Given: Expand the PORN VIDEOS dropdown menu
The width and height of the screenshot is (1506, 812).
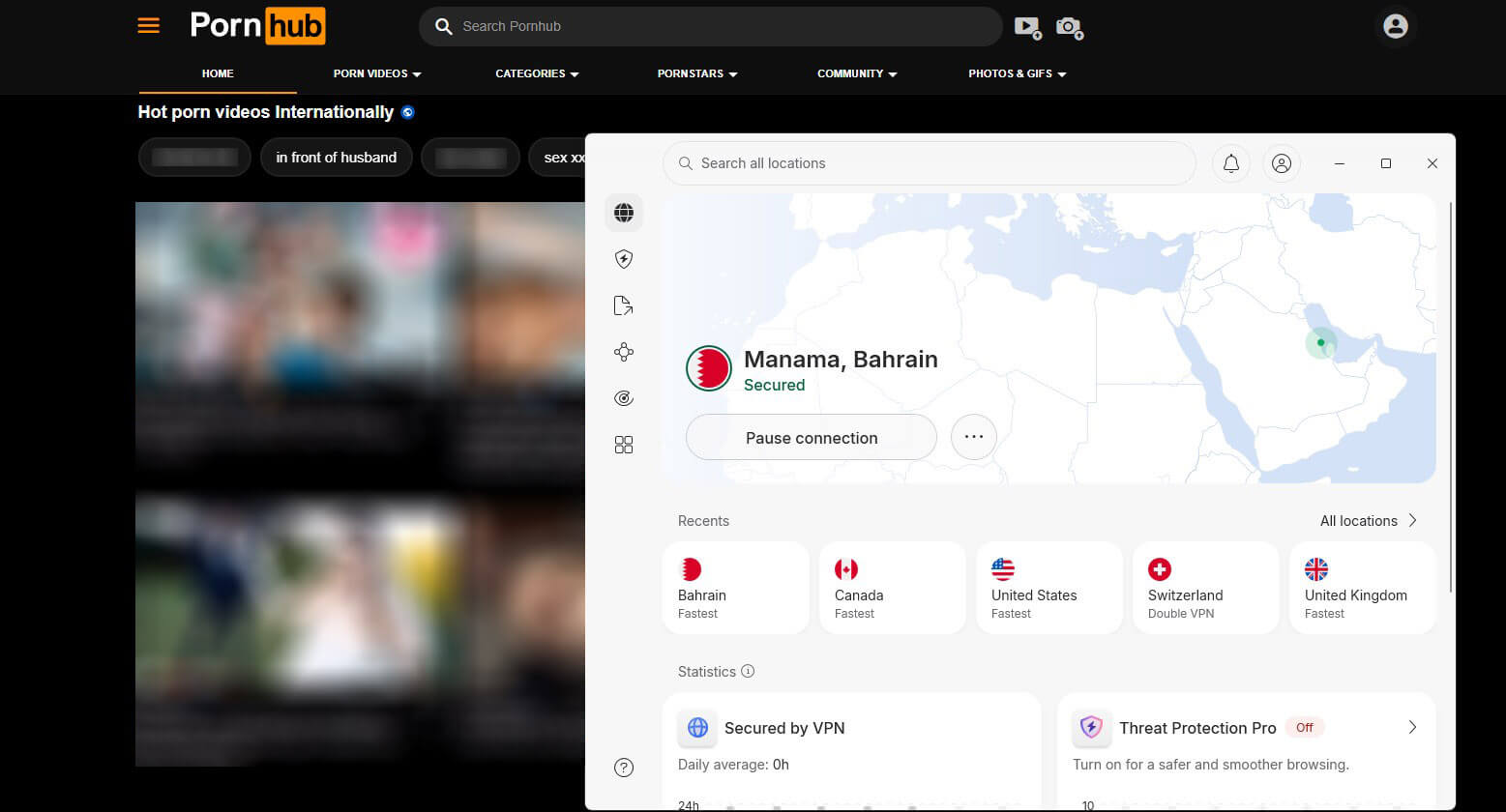Looking at the screenshot, I should pyautogui.click(x=377, y=73).
